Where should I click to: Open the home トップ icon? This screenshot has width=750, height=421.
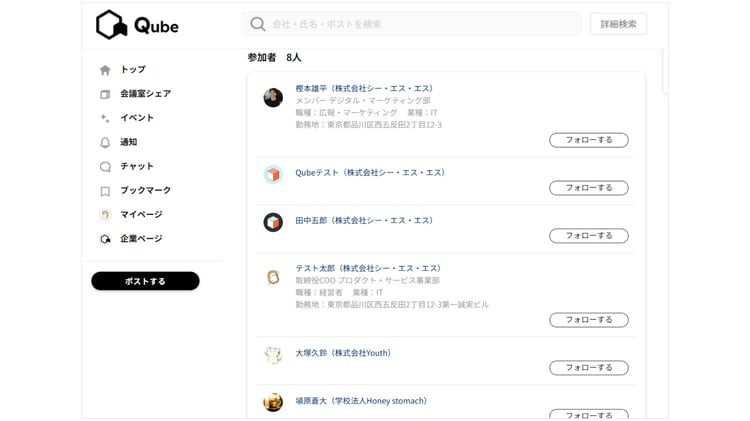point(105,70)
